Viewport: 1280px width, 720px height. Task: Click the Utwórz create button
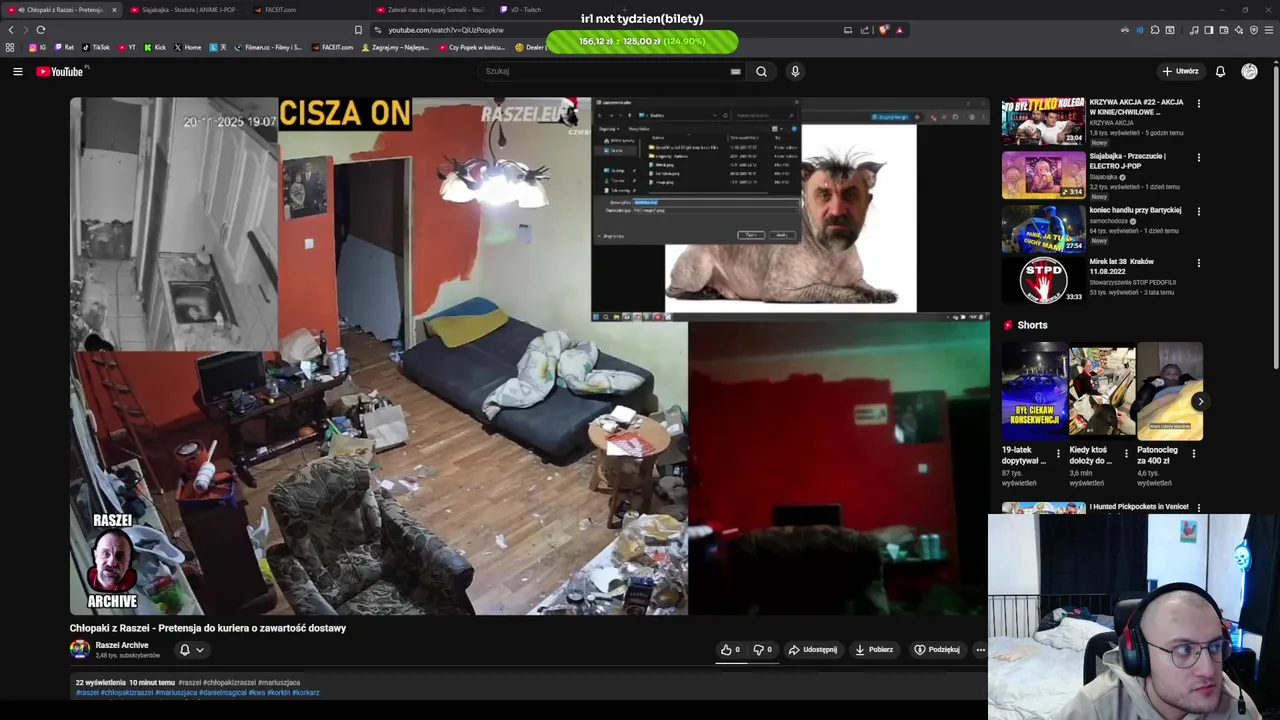[x=1180, y=71]
